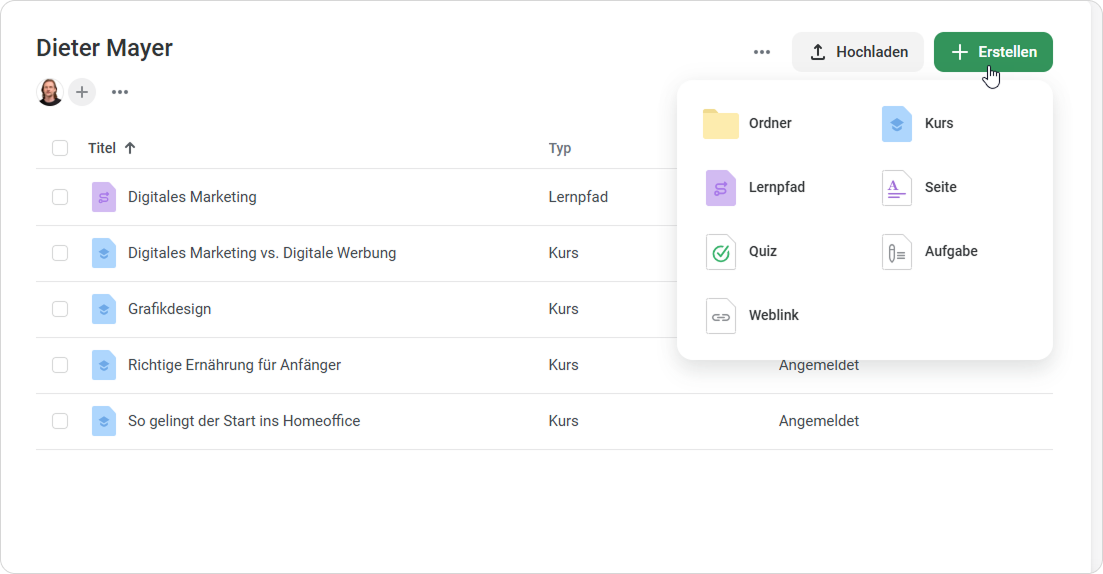
Task: Open Richtige Ernährung für Anfänger course
Action: click(x=234, y=365)
